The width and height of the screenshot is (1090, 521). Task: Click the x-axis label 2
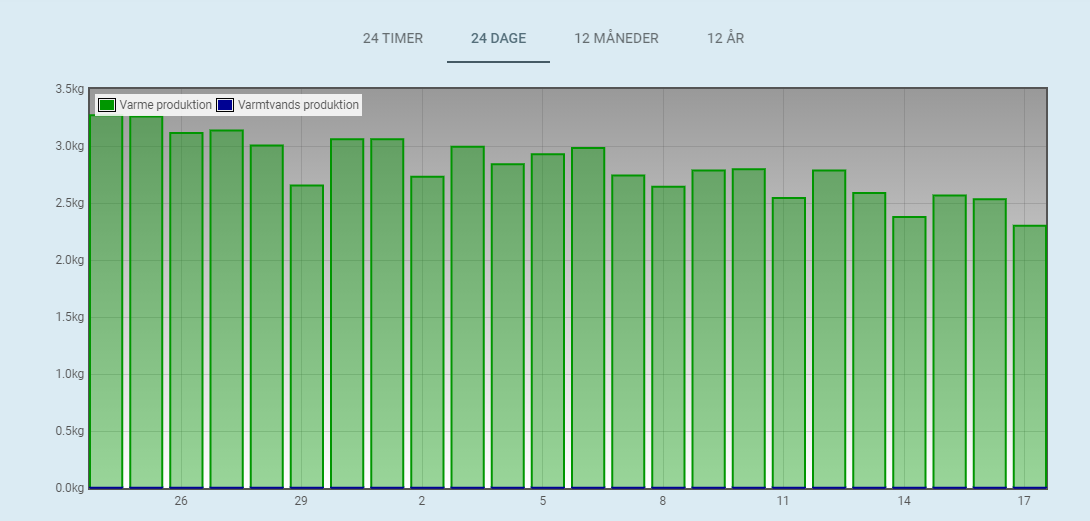[x=422, y=501]
